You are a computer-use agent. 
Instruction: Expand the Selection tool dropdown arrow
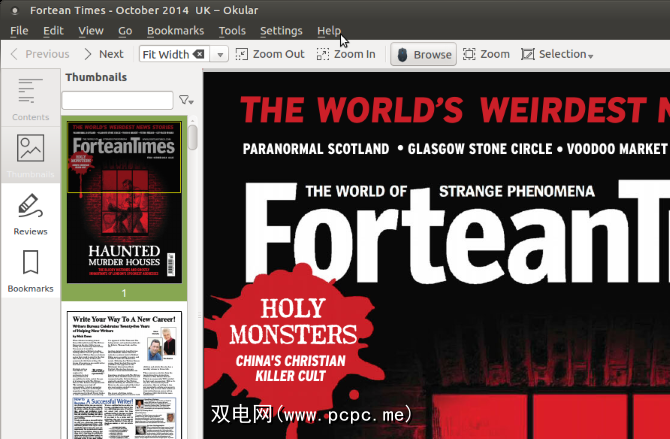[591, 56]
